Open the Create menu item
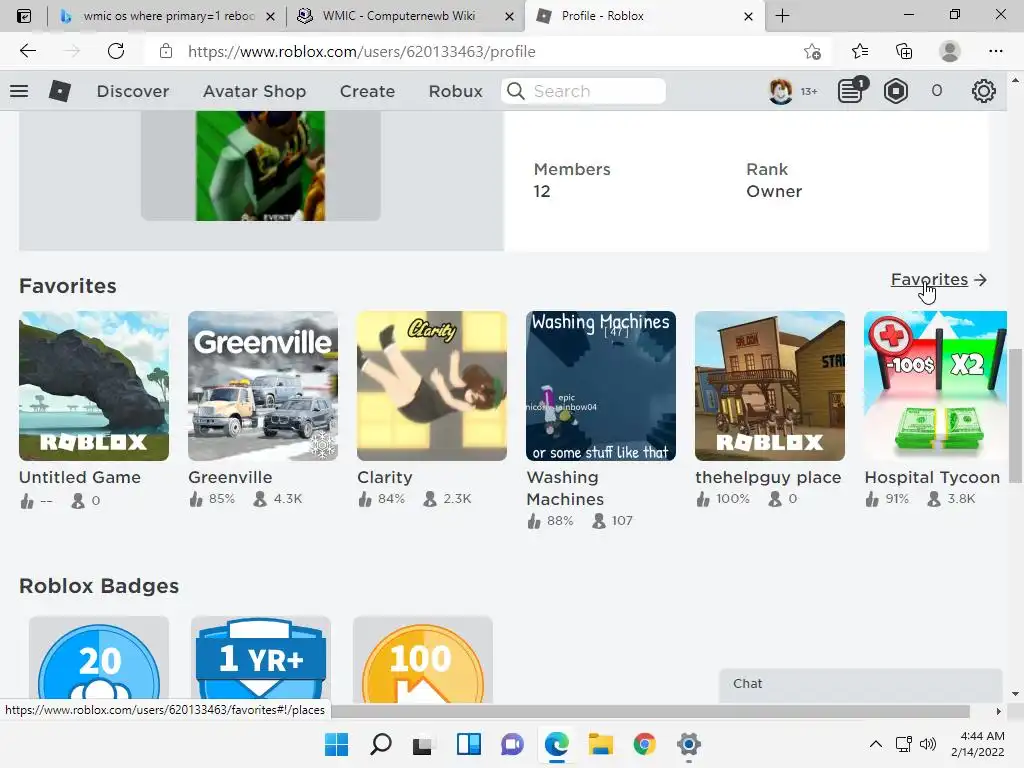Screen dimensions: 1024x768 (x=367, y=91)
